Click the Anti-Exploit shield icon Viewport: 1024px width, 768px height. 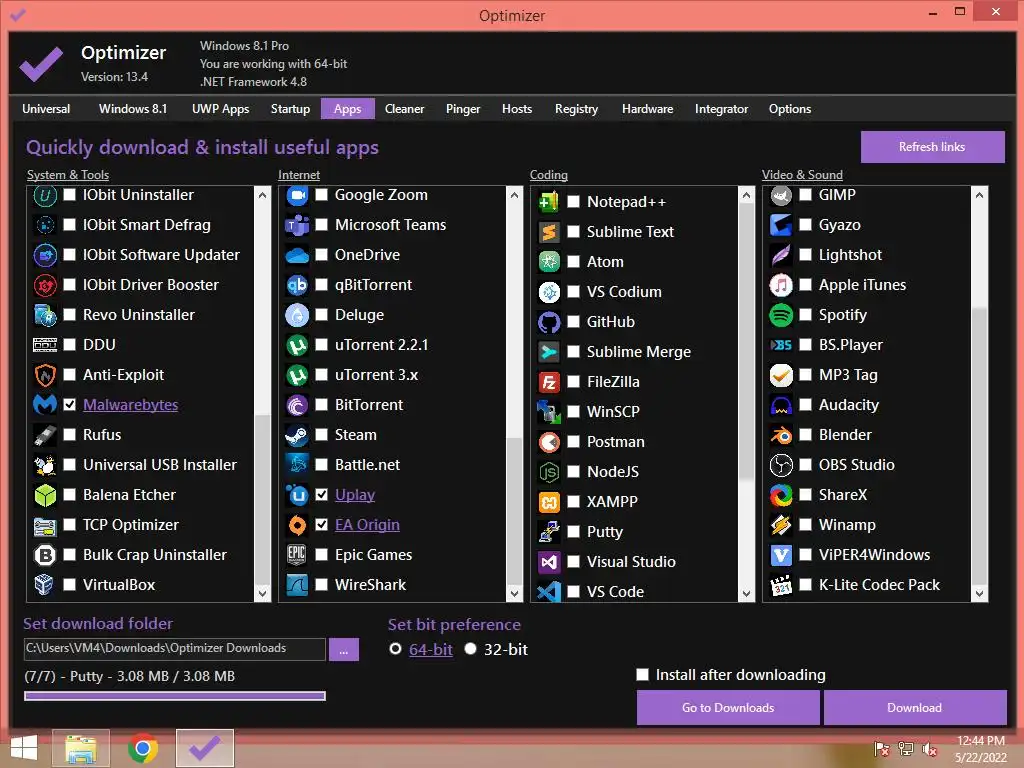45,375
